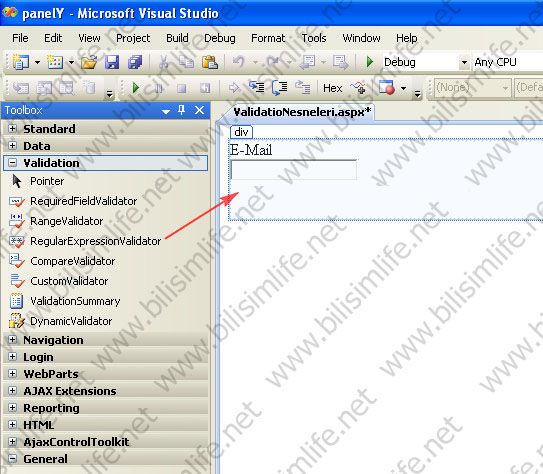
Task: Click the Breakpoints window icon with red dot
Action: pos(387,88)
